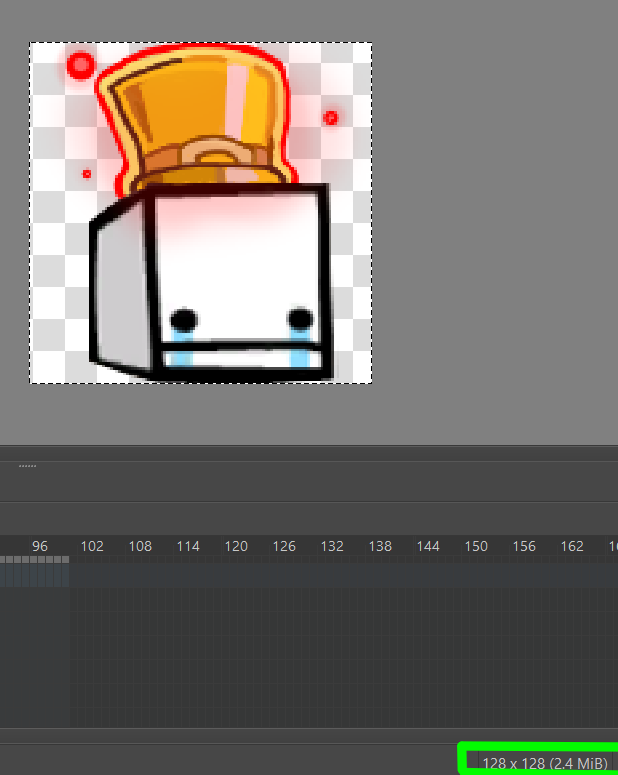The width and height of the screenshot is (618, 775).
Task: Click the dotted grip handle above the timeline
Action: coord(27,466)
